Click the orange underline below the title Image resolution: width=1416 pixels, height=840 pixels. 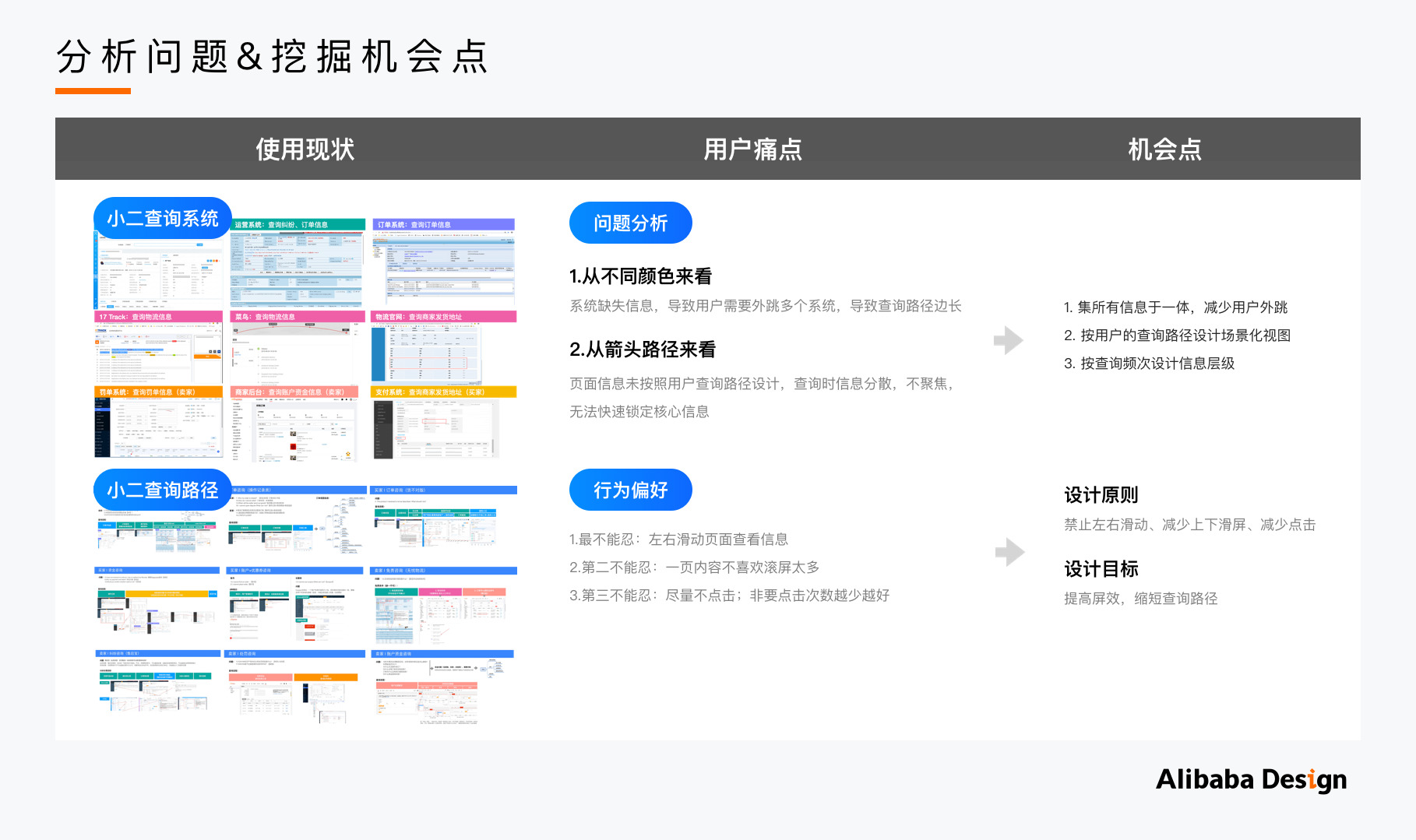coord(93,91)
